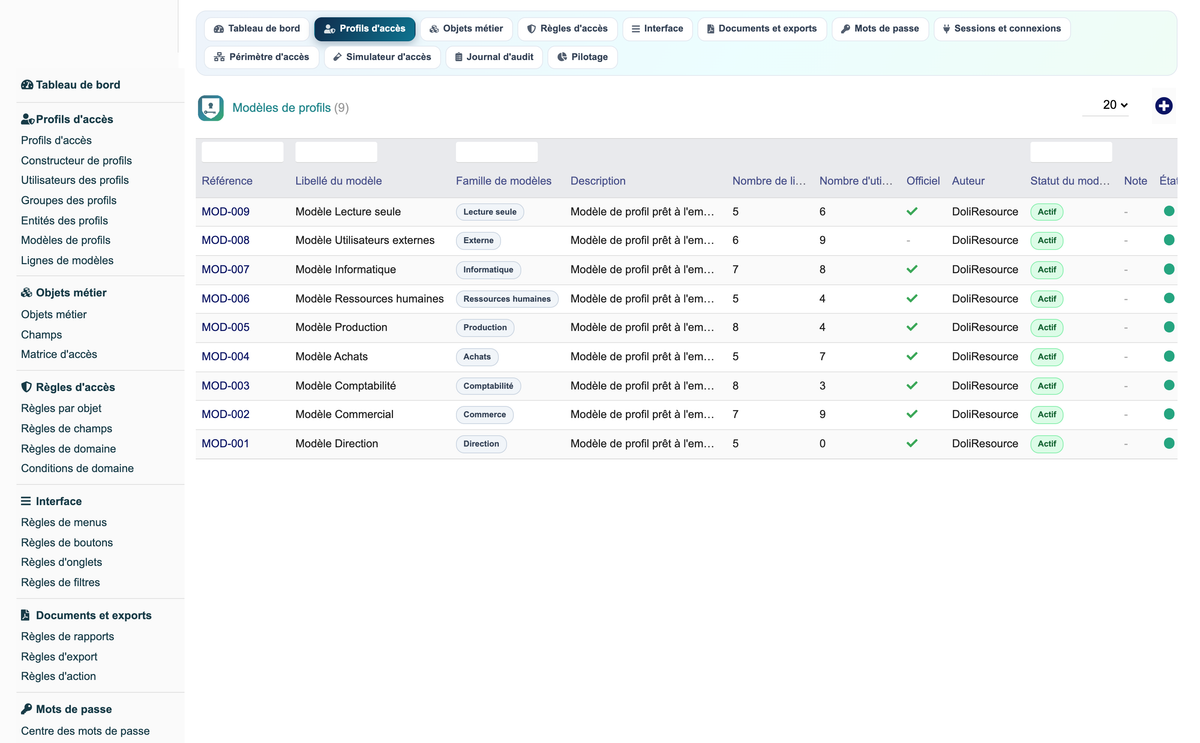Screen dimensions: 1200x743
Task: Open the MOD-003 reference link
Action: coord(226,386)
